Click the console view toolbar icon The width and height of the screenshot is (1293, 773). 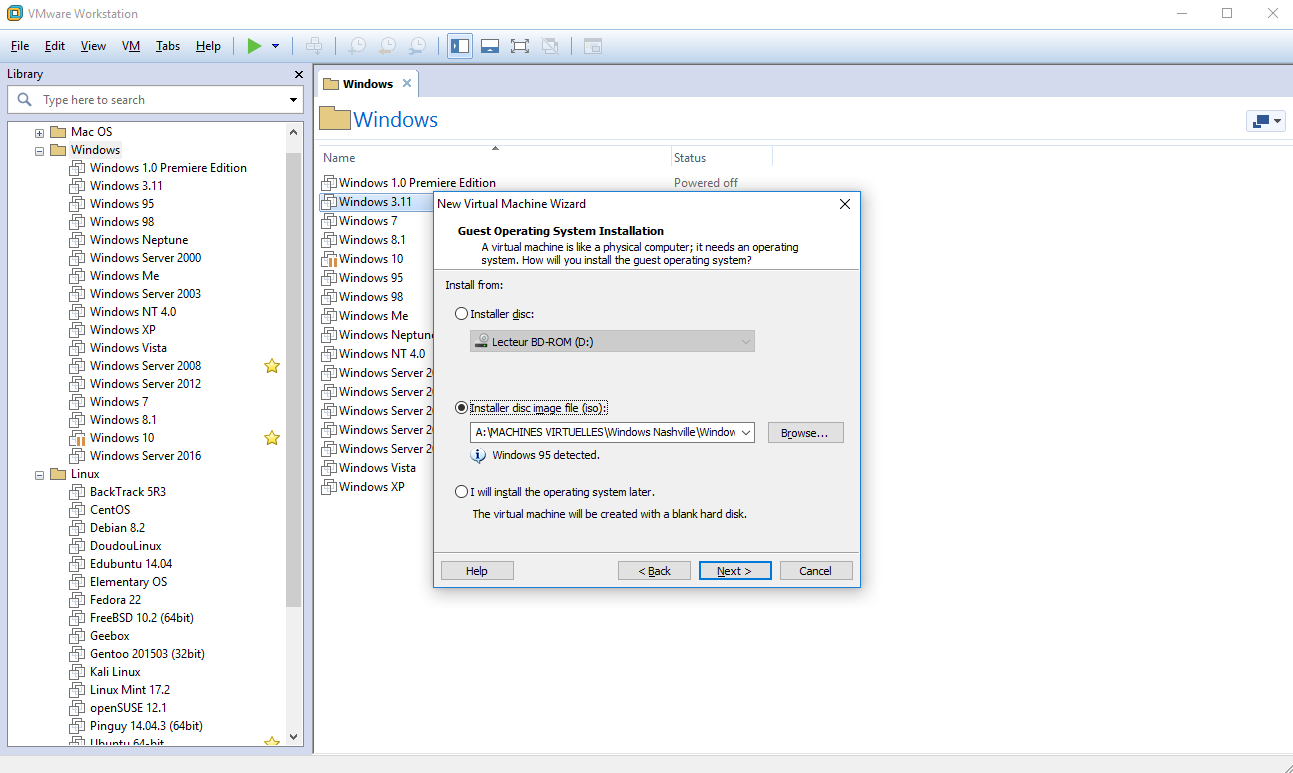coord(593,46)
